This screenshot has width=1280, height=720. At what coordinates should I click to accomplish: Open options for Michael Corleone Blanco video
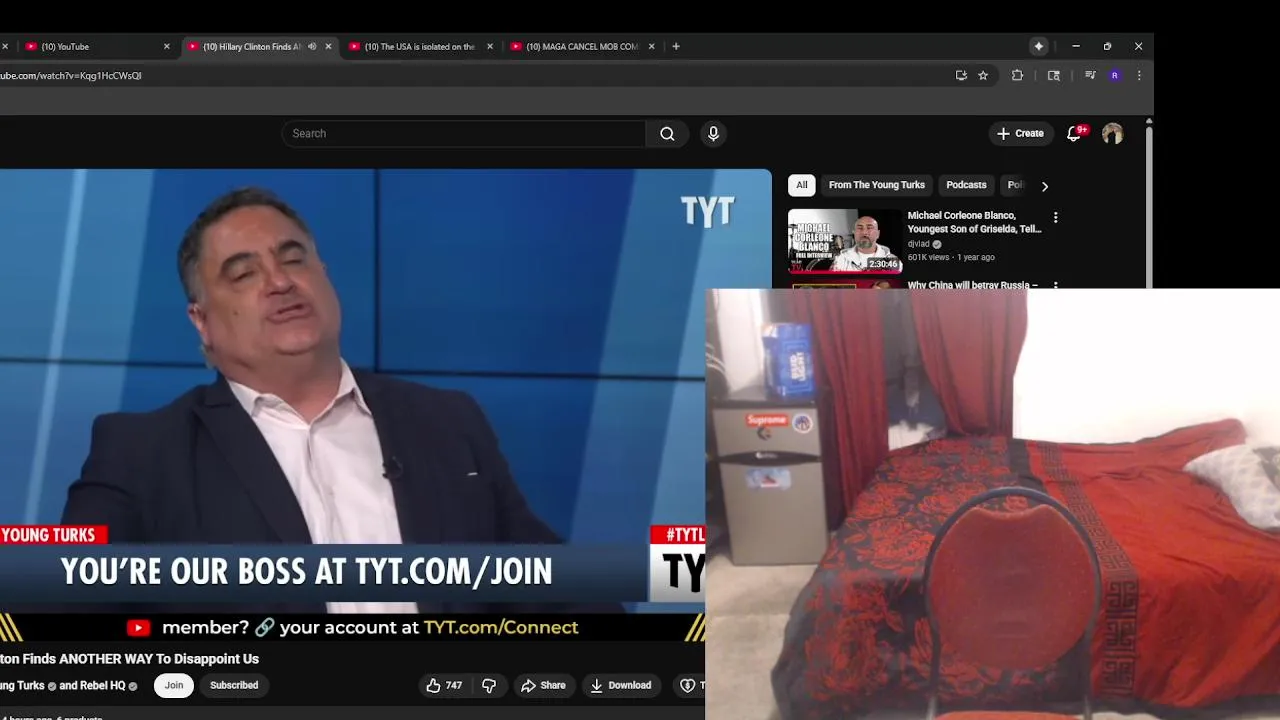(1055, 217)
